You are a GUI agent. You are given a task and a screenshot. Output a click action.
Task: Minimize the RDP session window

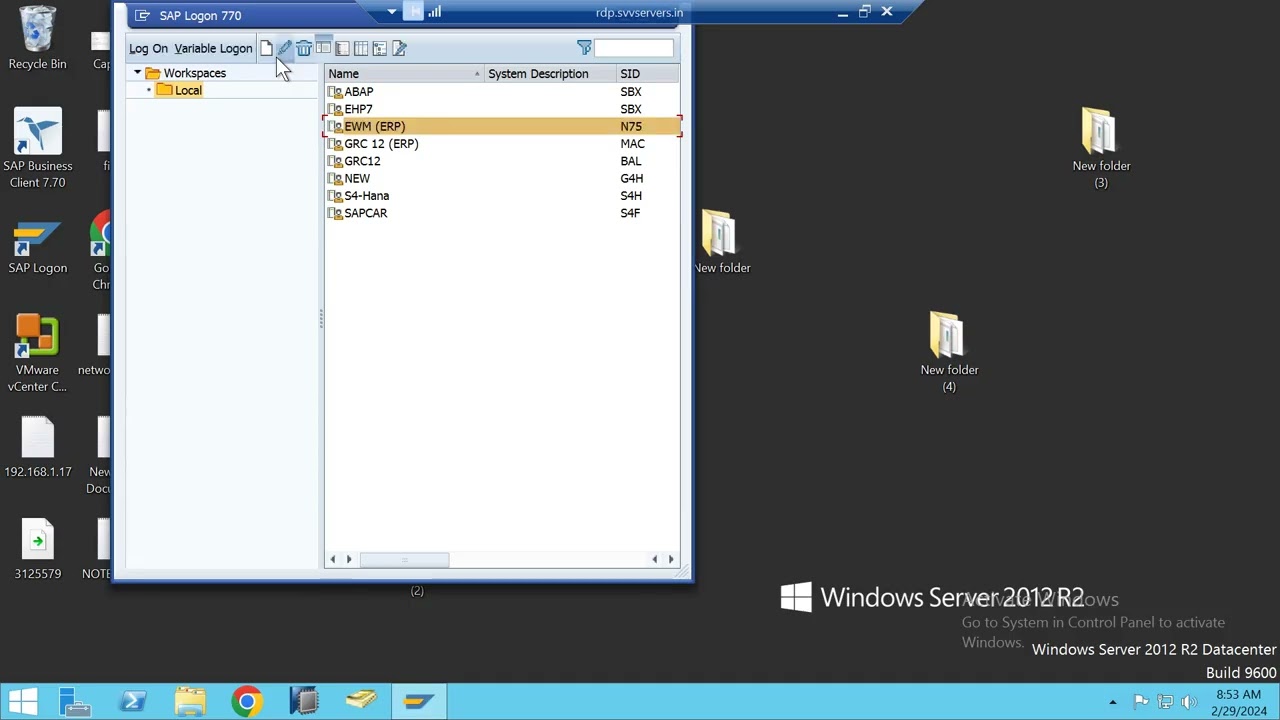click(842, 12)
